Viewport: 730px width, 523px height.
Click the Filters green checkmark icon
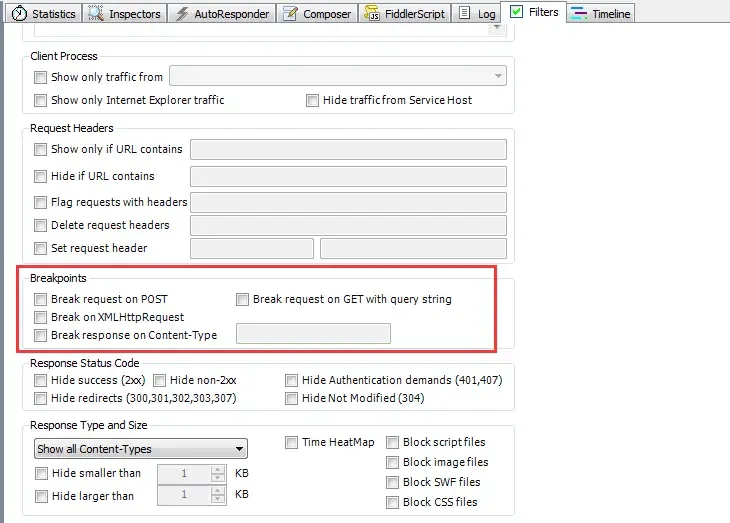pyautogui.click(x=516, y=12)
